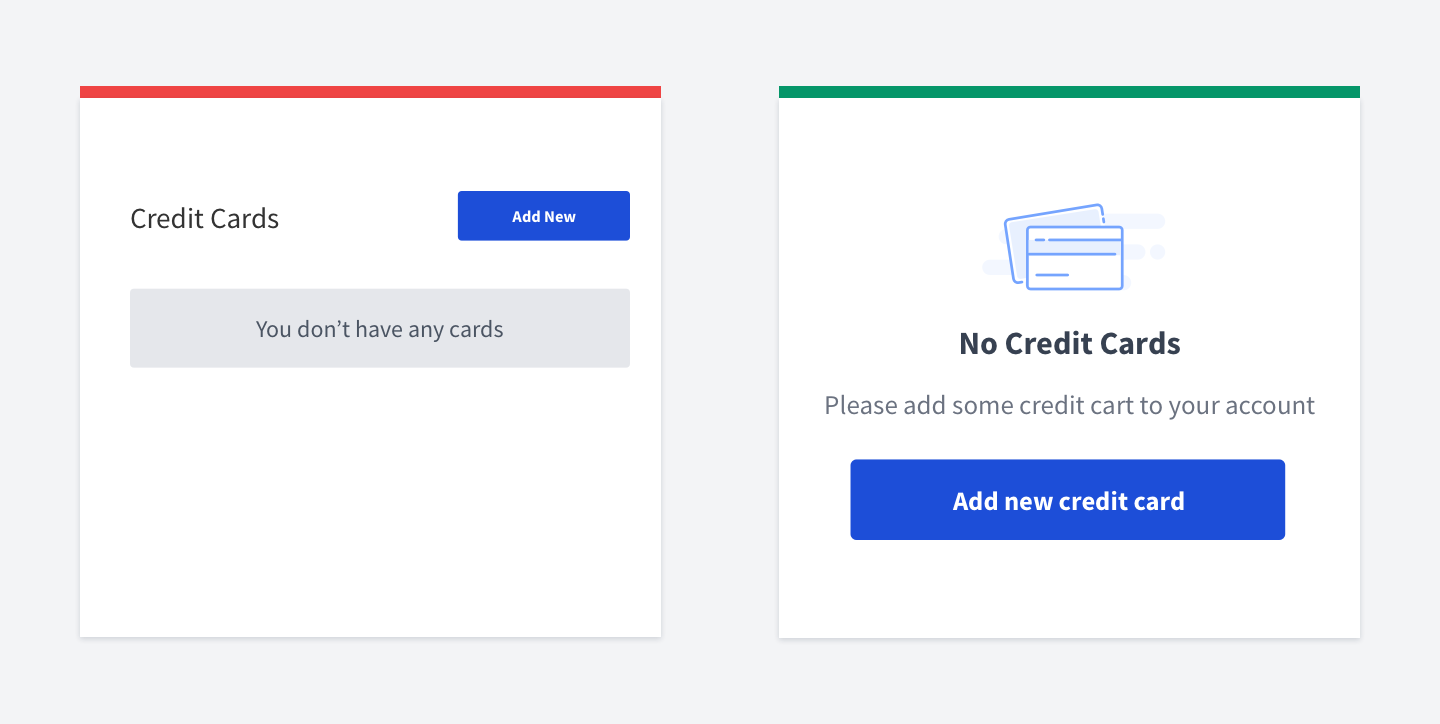The height and width of the screenshot is (724, 1440).
Task: Click the front credit card illustration icon
Action: tap(1075, 258)
